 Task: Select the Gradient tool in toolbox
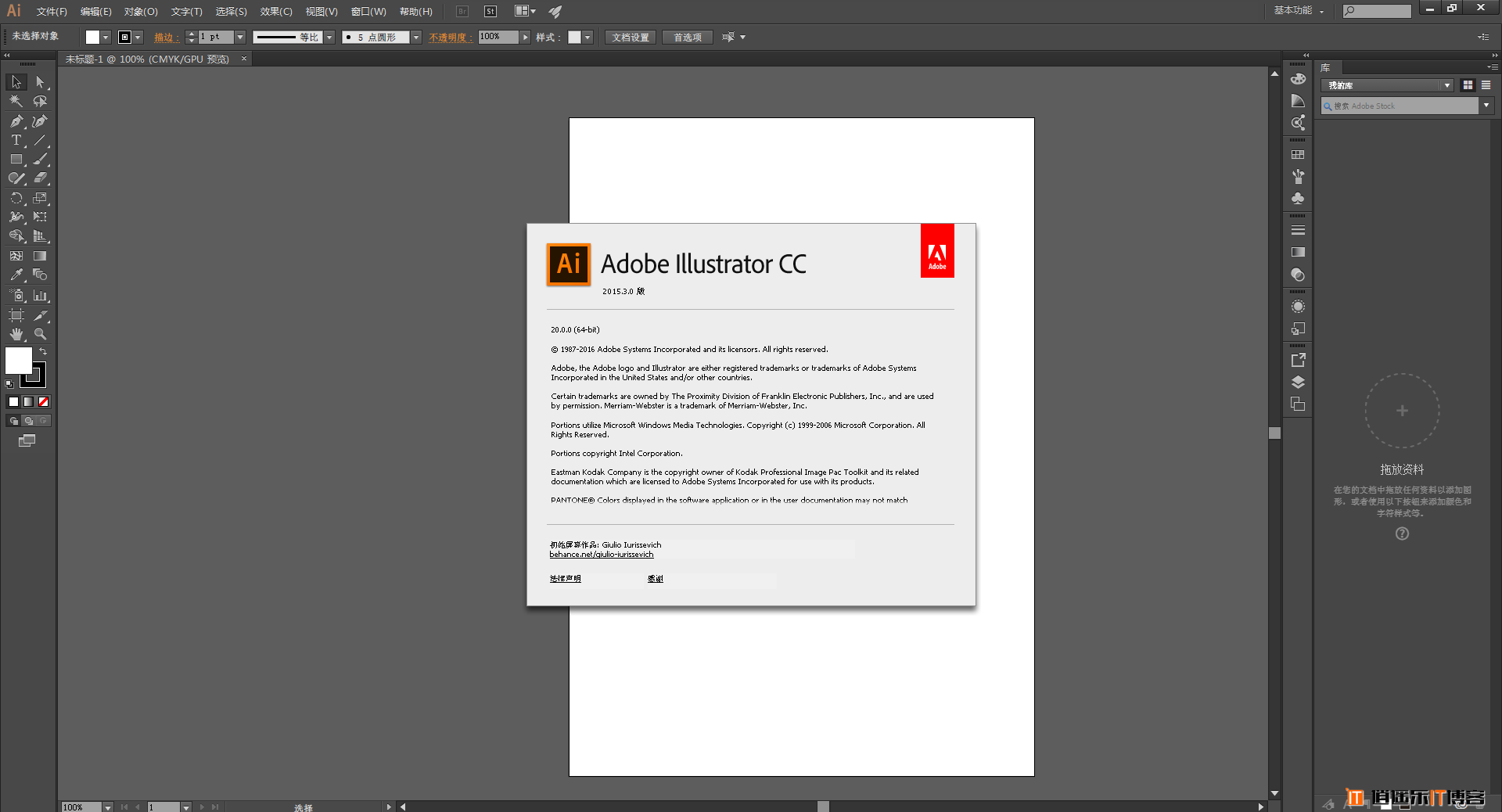point(40,256)
